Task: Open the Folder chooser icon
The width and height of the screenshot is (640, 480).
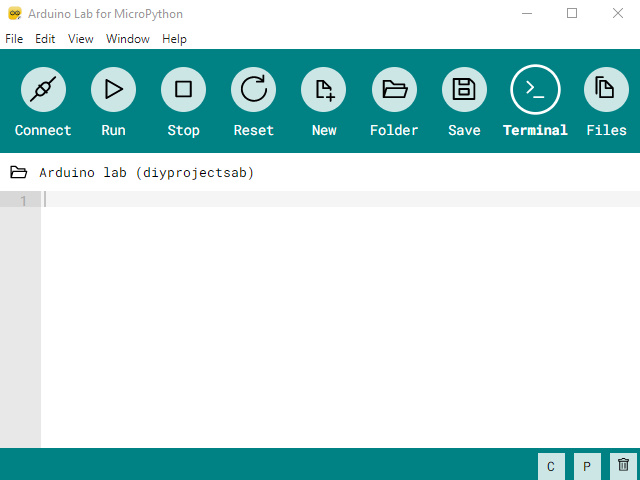Action: click(x=394, y=90)
